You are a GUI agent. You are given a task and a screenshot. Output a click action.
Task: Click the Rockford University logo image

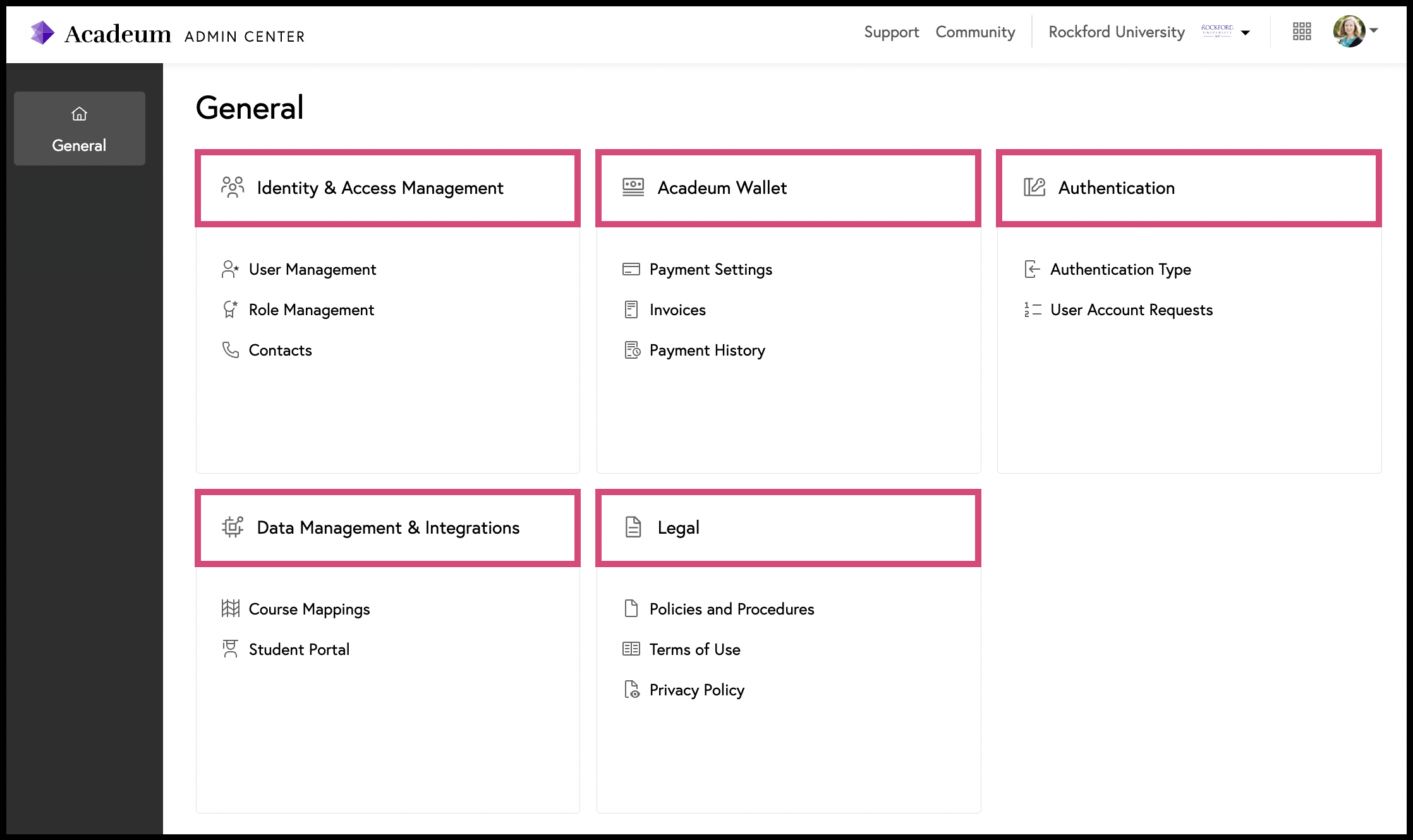1217,31
